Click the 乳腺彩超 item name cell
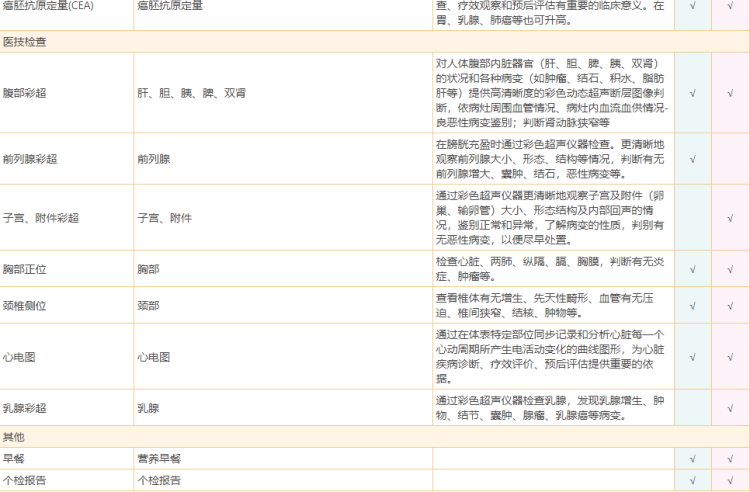 pos(31,408)
